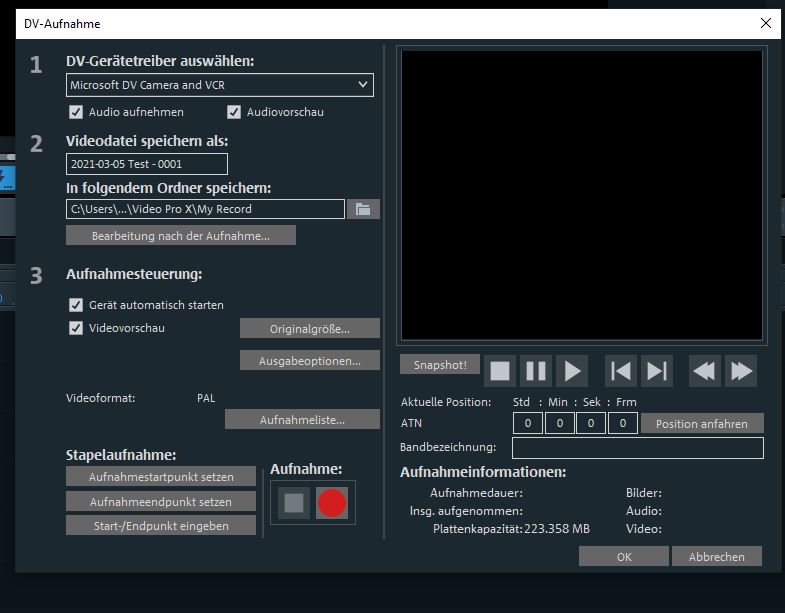Fast-forward the DV tape
Image resolution: width=785 pixels, height=613 pixels.
pyautogui.click(x=741, y=371)
